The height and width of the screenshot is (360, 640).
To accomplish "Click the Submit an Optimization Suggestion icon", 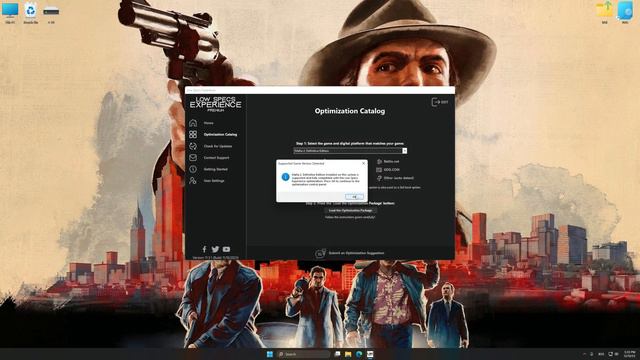I will coord(320,253).
